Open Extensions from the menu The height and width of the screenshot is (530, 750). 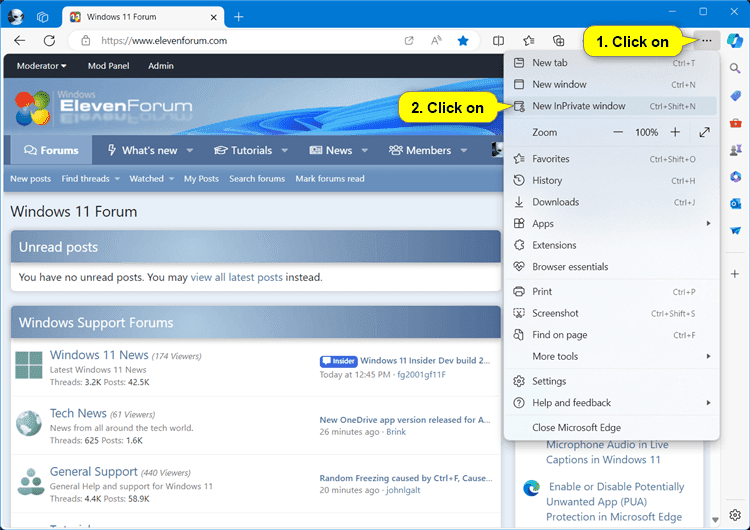tap(611, 245)
